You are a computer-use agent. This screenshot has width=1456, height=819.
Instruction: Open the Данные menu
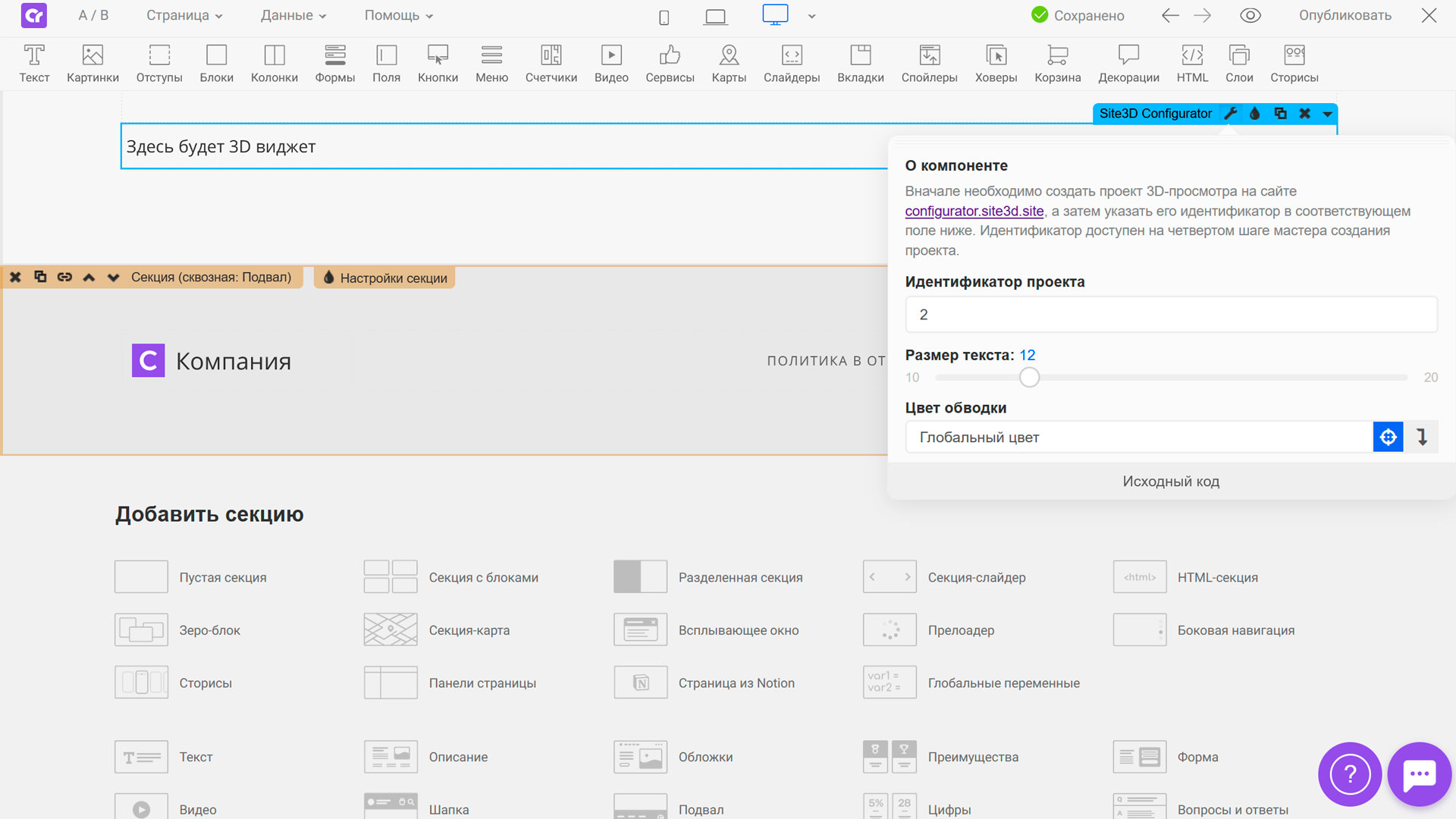293,15
